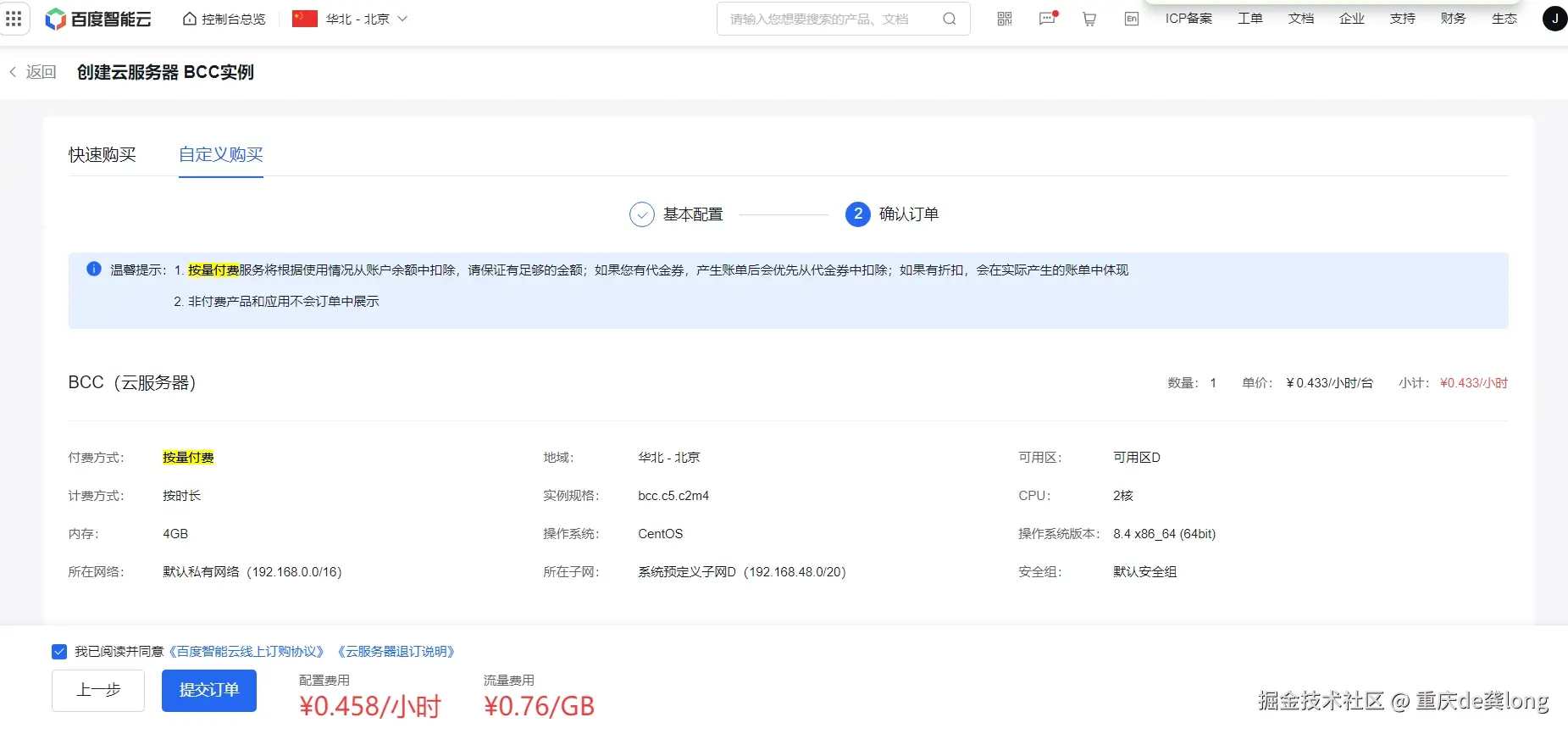The height and width of the screenshot is (734, 1568).
Task: Click the magnifier search icon
Action: pos(950,19)
